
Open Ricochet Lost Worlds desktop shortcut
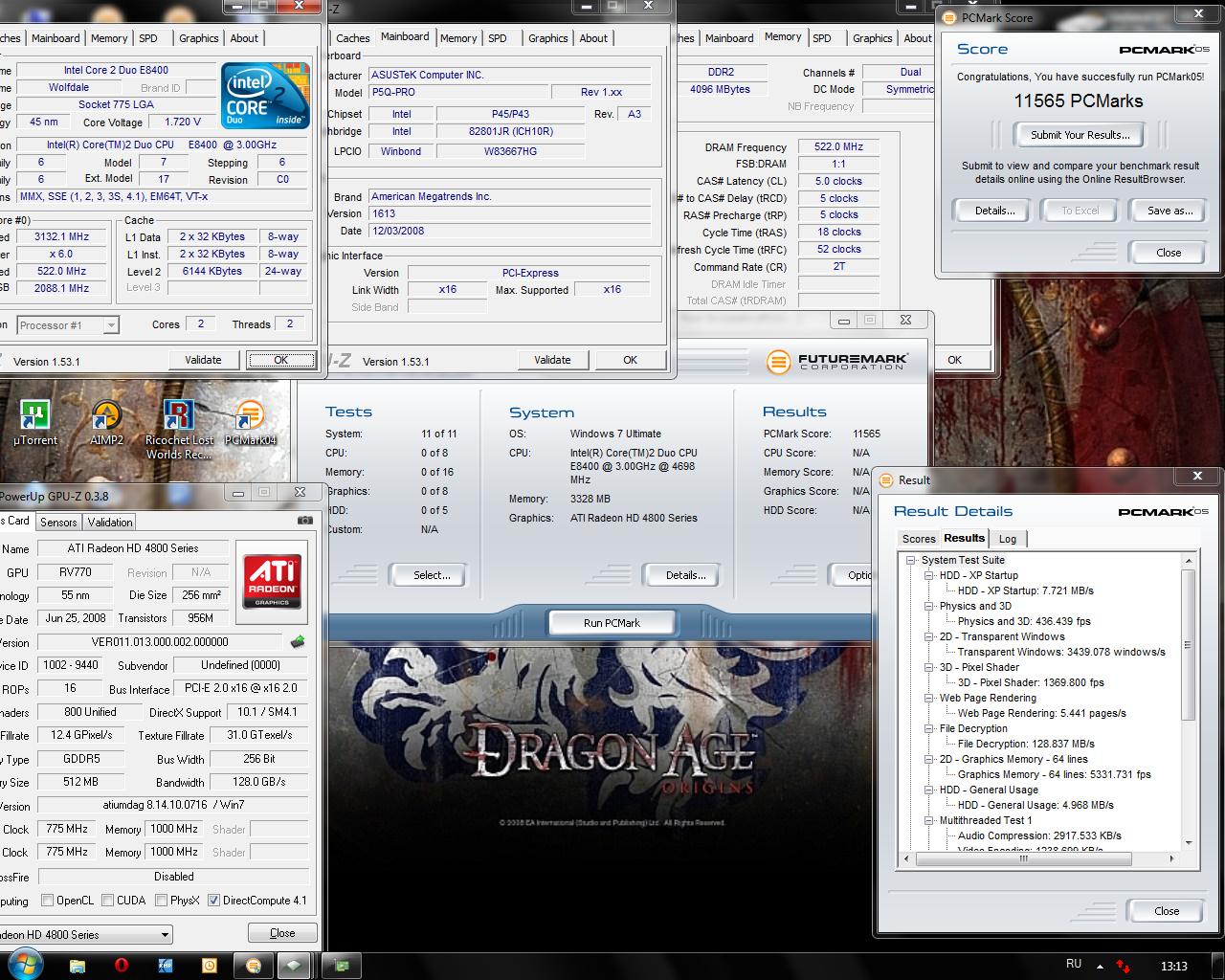coord(179,429)
